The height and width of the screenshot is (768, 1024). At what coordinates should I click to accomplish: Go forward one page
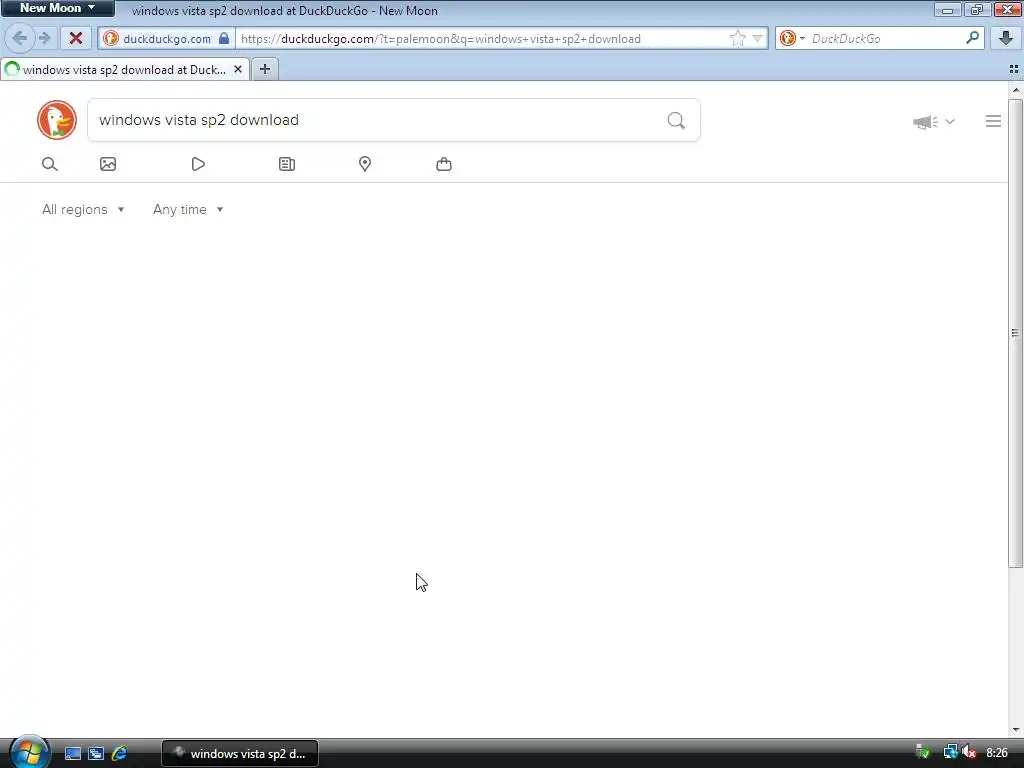(x=44, y=38)
